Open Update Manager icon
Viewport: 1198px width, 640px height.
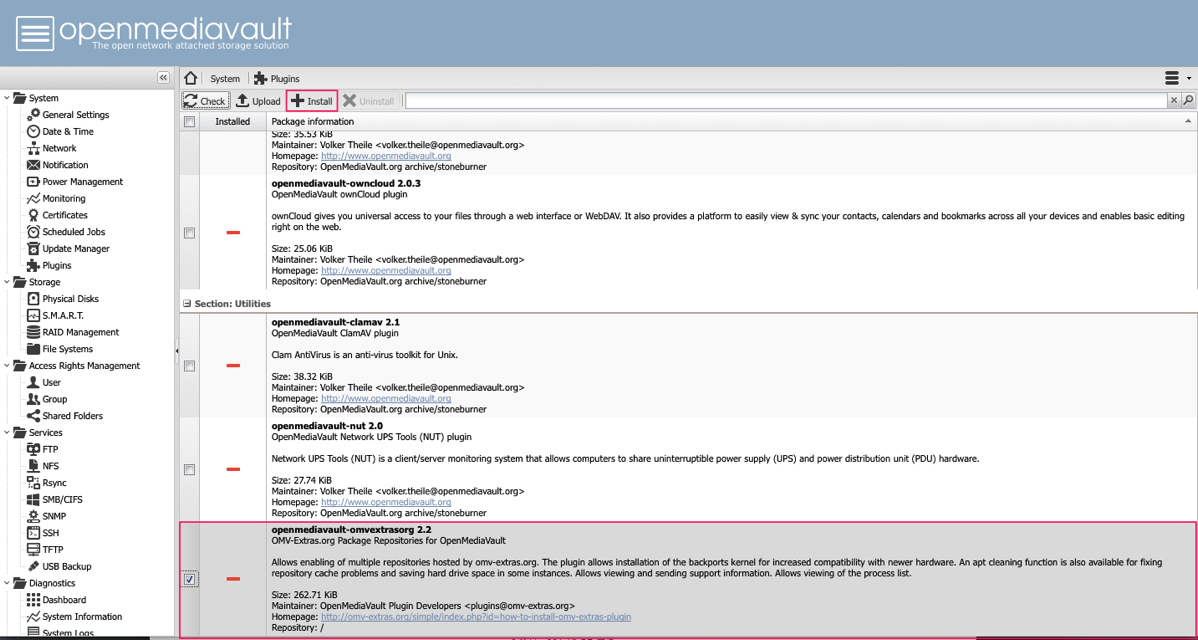point(33,248)
